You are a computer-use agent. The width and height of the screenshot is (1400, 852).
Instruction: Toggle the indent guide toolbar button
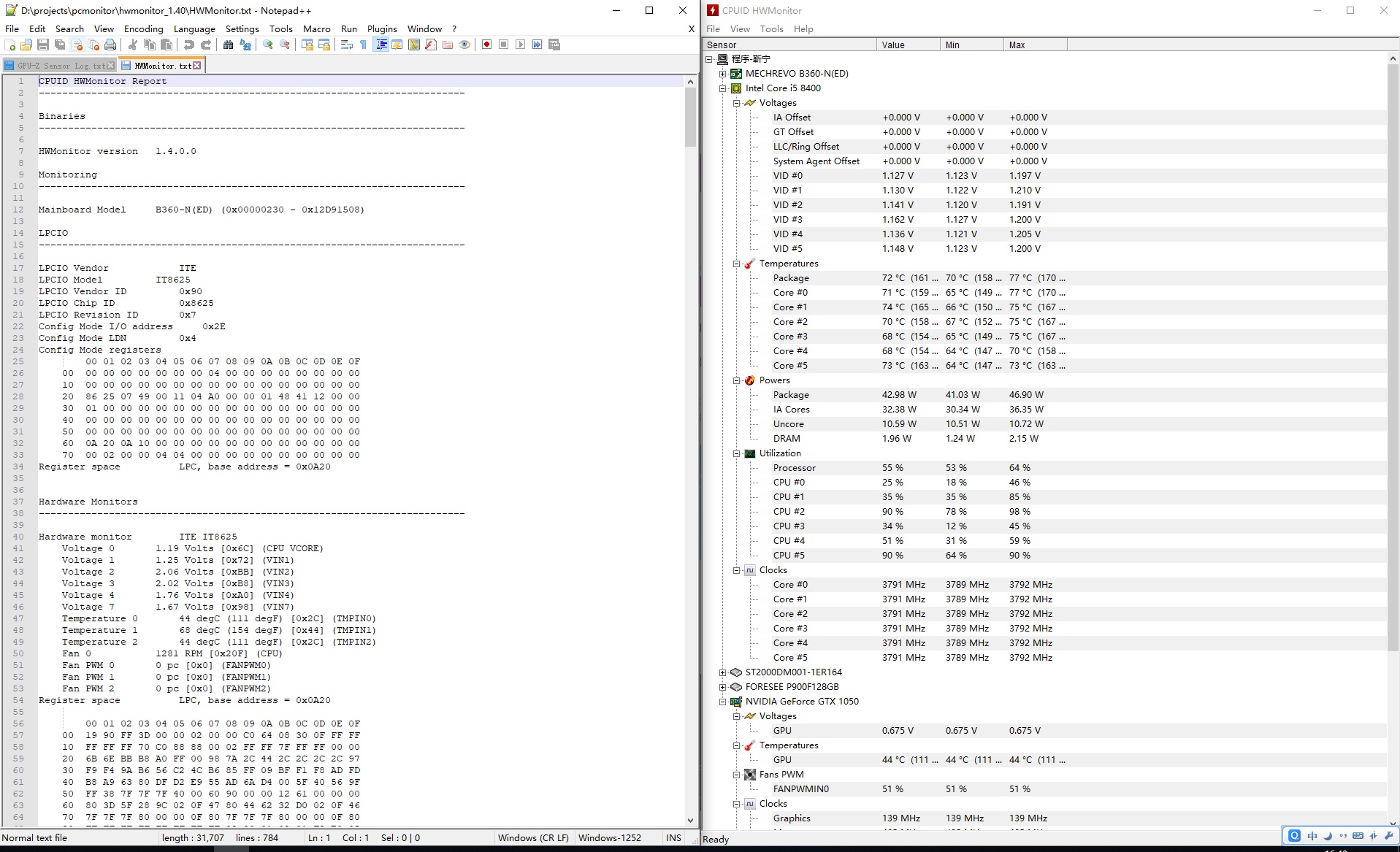click(x=380, y=45)
